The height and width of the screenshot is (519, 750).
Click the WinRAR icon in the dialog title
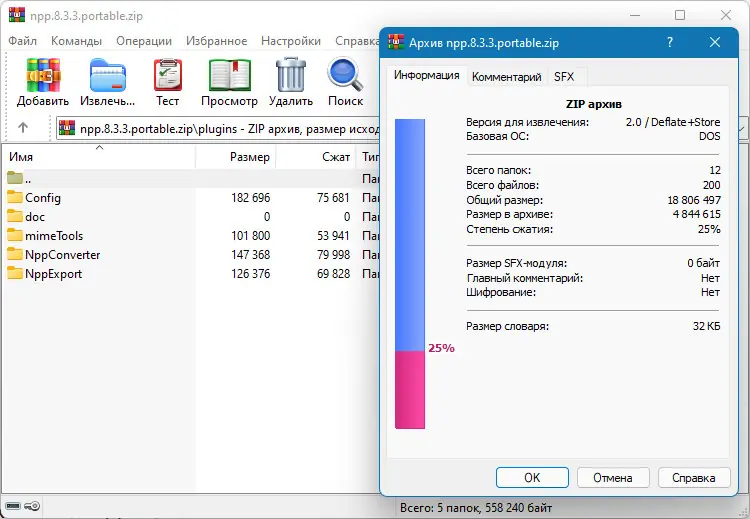click(396, 42)
